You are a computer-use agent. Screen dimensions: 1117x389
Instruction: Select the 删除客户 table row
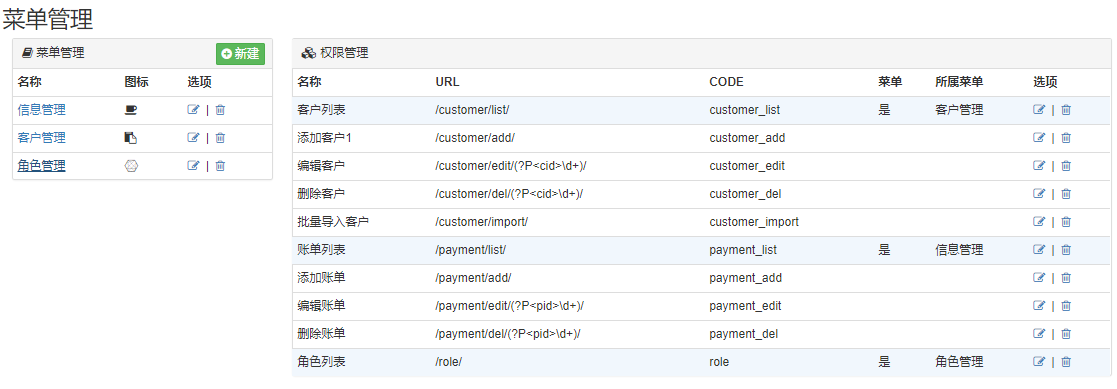(702, 194)
